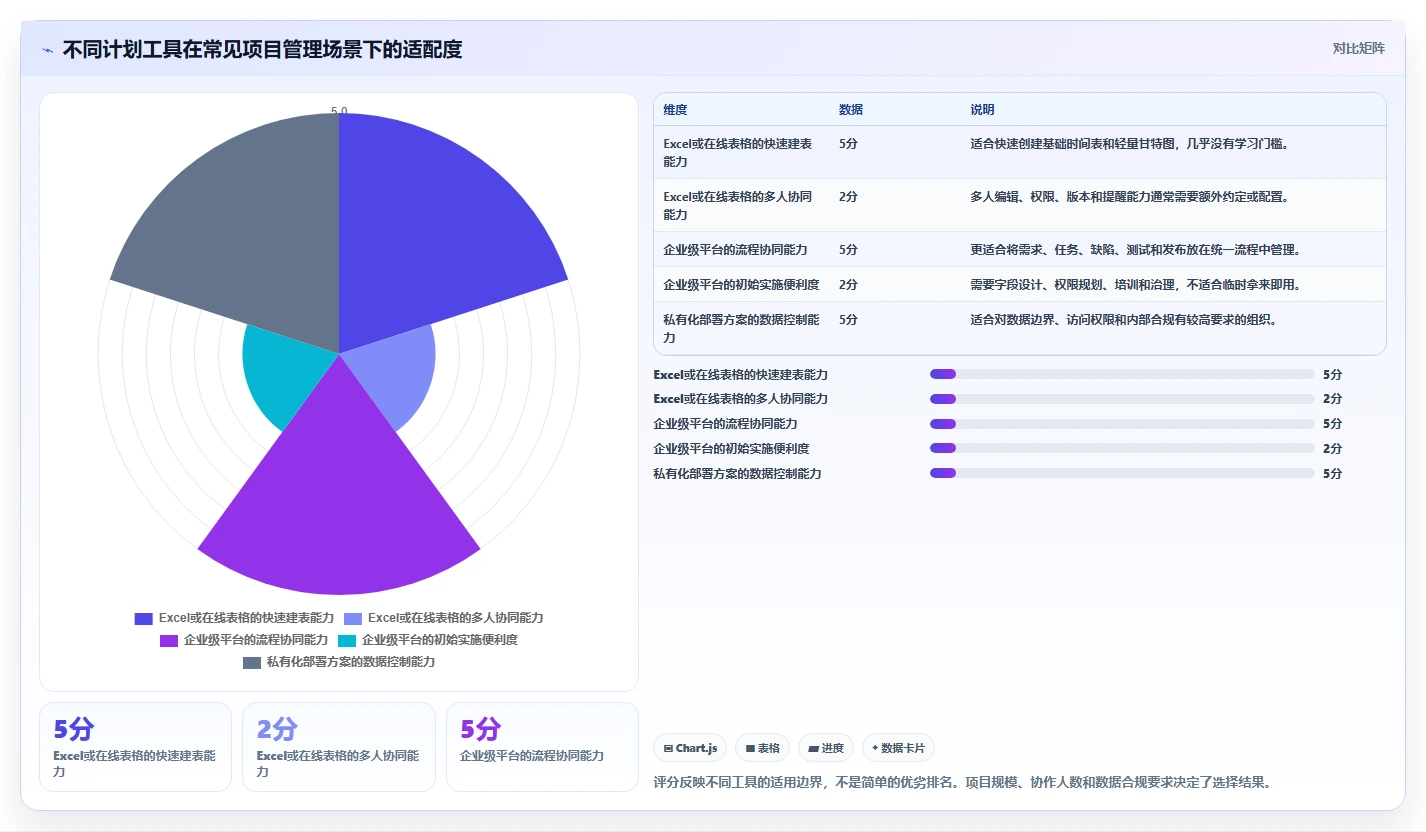Click progress bar for Excel或在线表格的多人协同能力
The height and width of the screenshot is (832, 1426).
click(1122, 399)
